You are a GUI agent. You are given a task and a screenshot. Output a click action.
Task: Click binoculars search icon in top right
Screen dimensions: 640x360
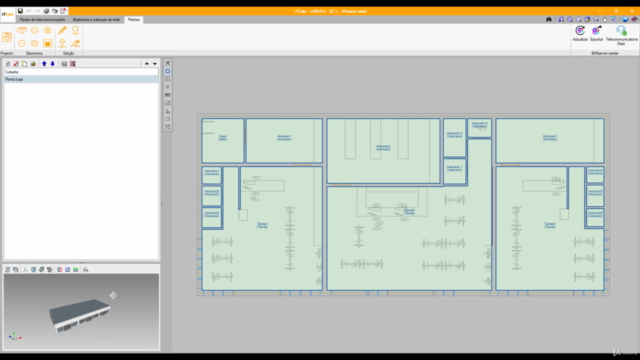click(x=549, y=19)
